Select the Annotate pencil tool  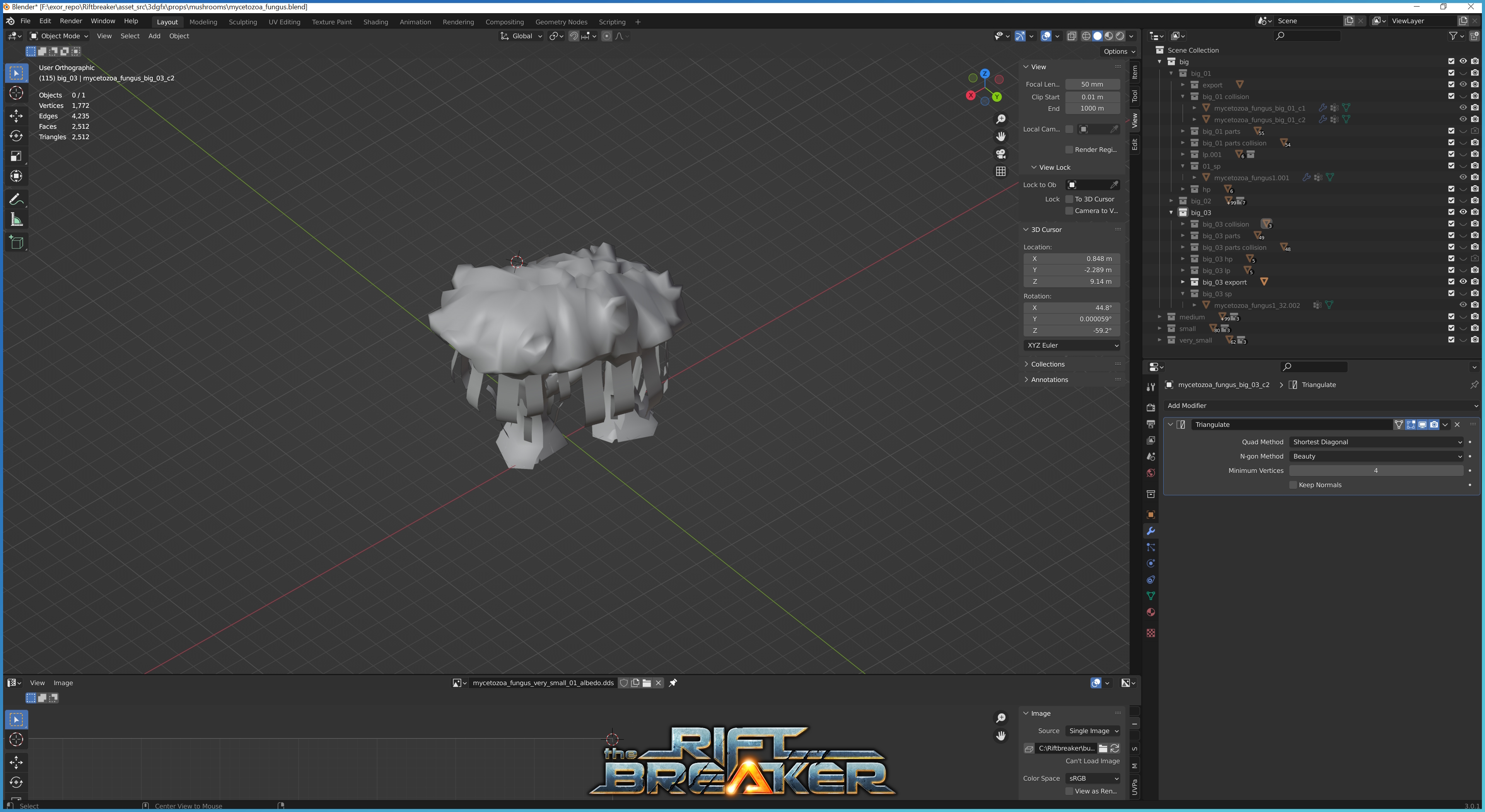pos(16,200)
